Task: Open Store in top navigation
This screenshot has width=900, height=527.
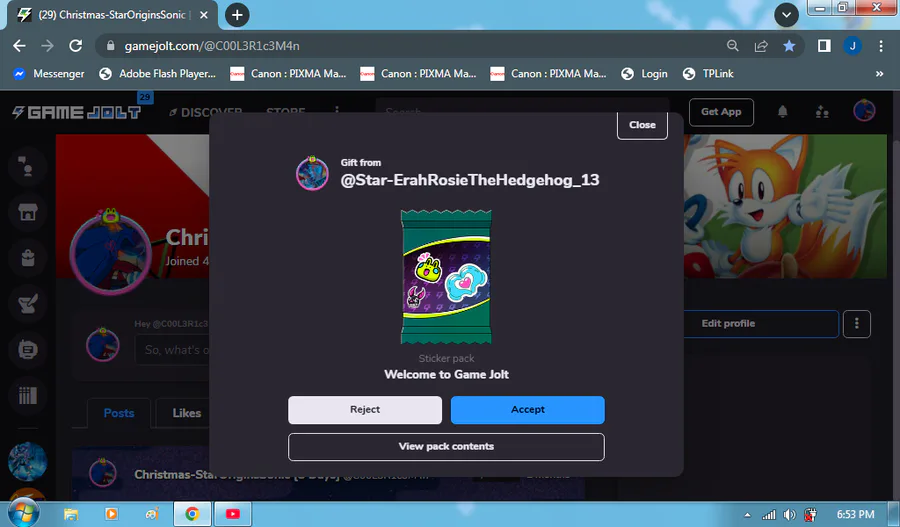Action: [x=285, y=111]
